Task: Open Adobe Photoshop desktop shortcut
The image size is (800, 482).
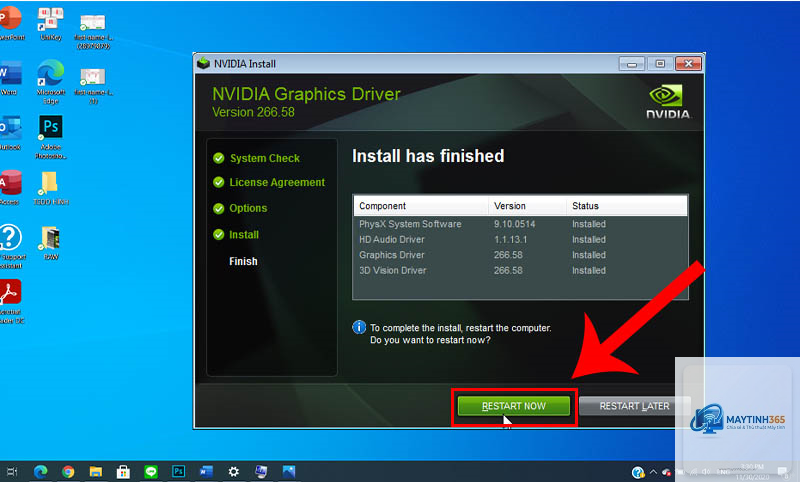Action: tap(51, 137)
